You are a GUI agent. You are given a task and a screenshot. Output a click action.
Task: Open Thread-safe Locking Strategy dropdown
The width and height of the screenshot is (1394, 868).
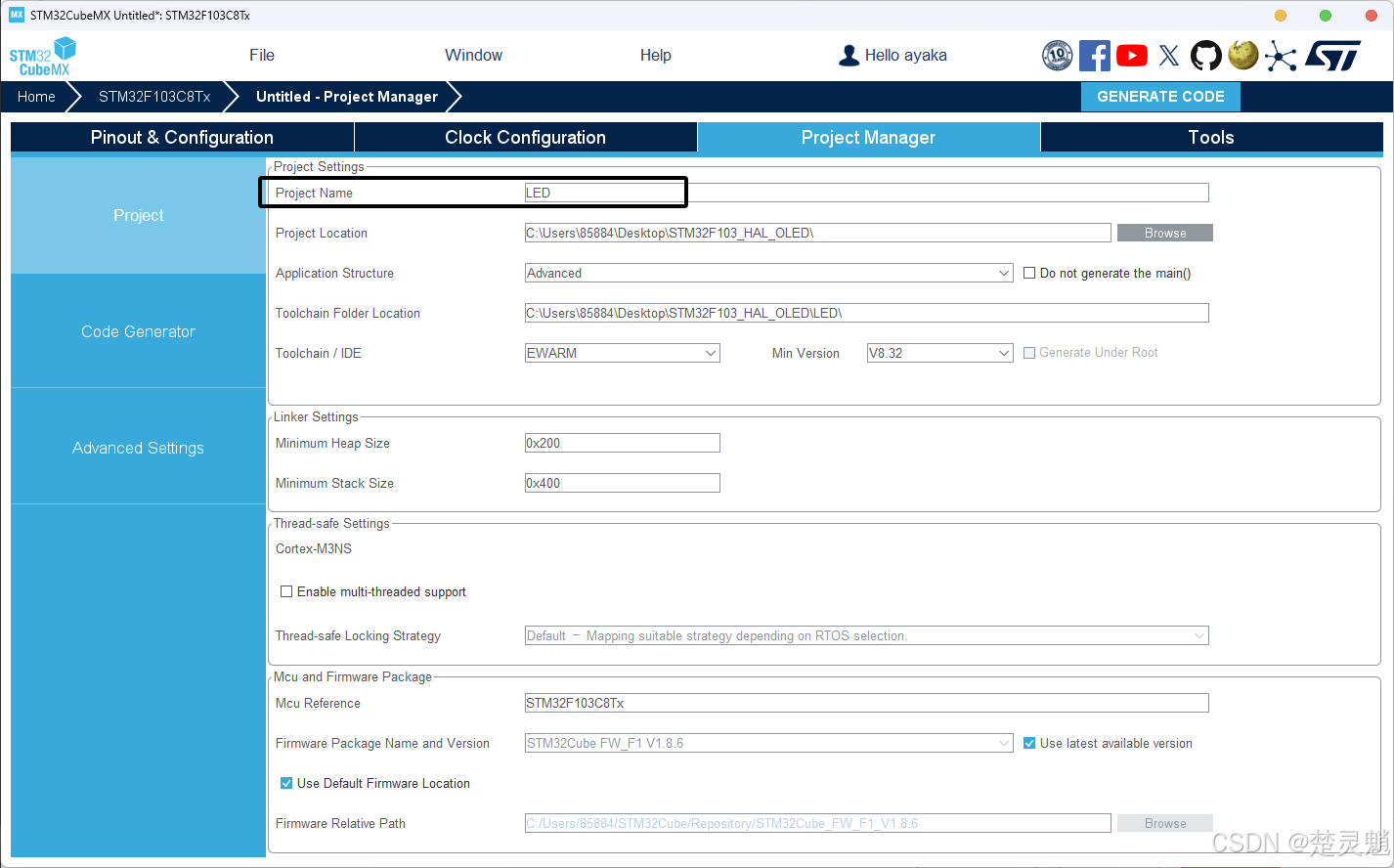[x=867, y=635]
